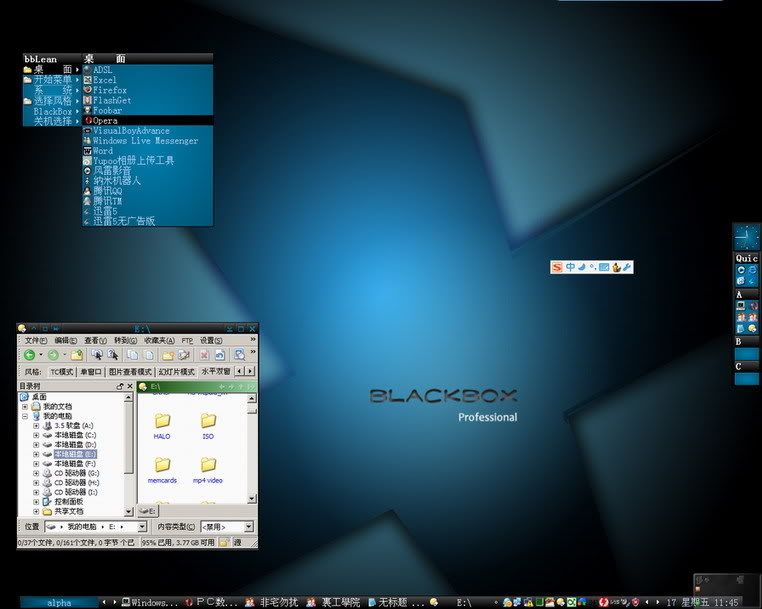
Task: Click the Copy files toolbar icon
Action: click(133, 355)
